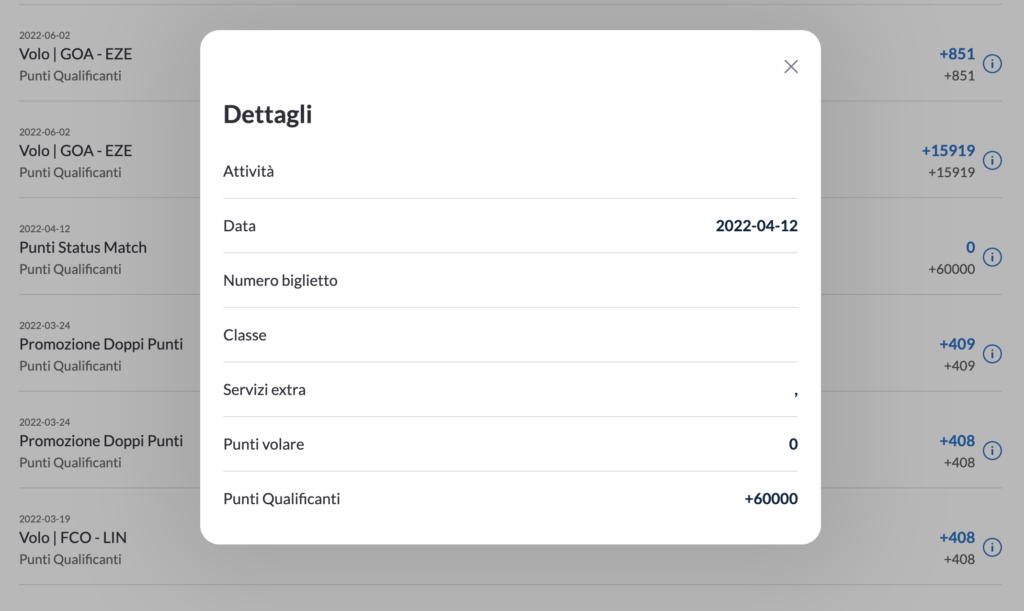This screenshot has height=611, width=1024.
Task: Click the Classe label
Action: pyautogui.click(x=245, y=335)
